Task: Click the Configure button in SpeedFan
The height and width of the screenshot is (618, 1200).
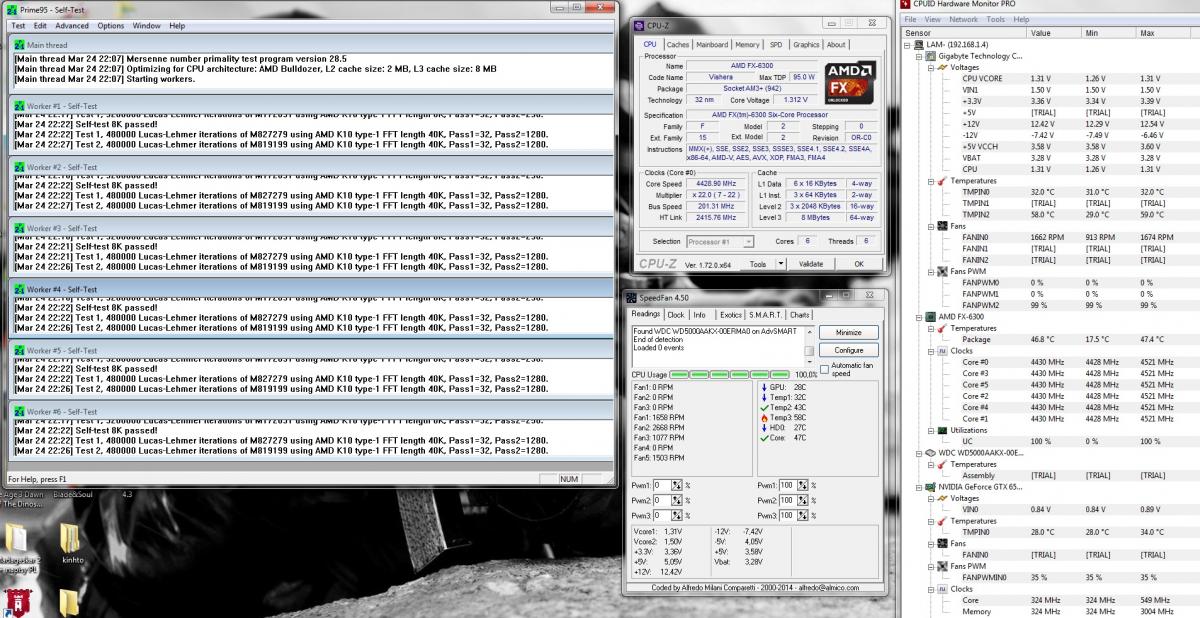Action: tap(848, 351)
